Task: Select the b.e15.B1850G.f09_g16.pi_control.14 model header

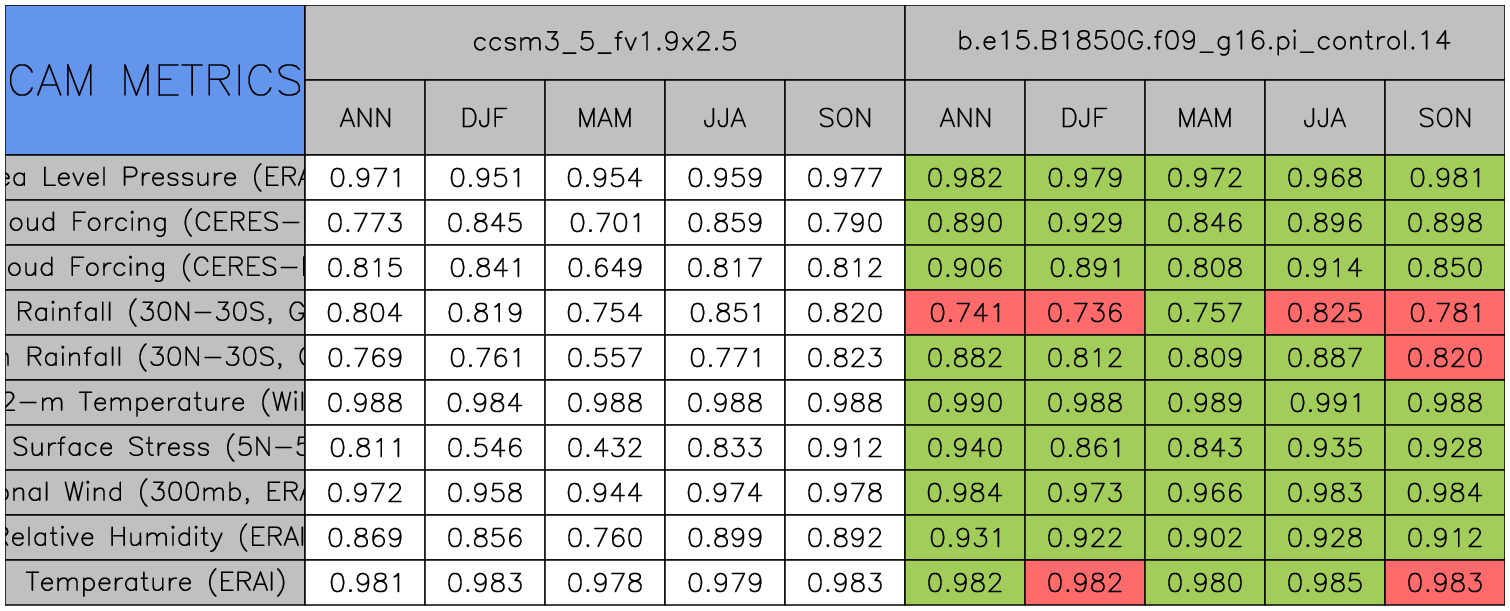Action: [1205, 42]
